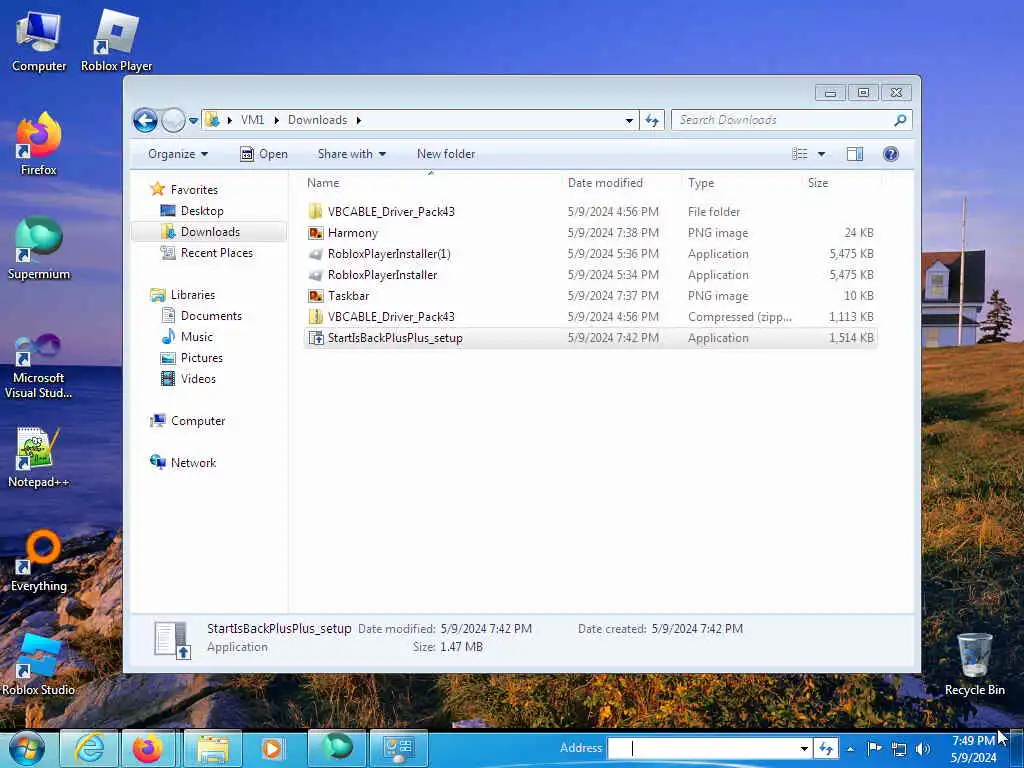Open the More view options dropdown
The height and width of the screenshot is (768, 1024).
pos(822,154)
